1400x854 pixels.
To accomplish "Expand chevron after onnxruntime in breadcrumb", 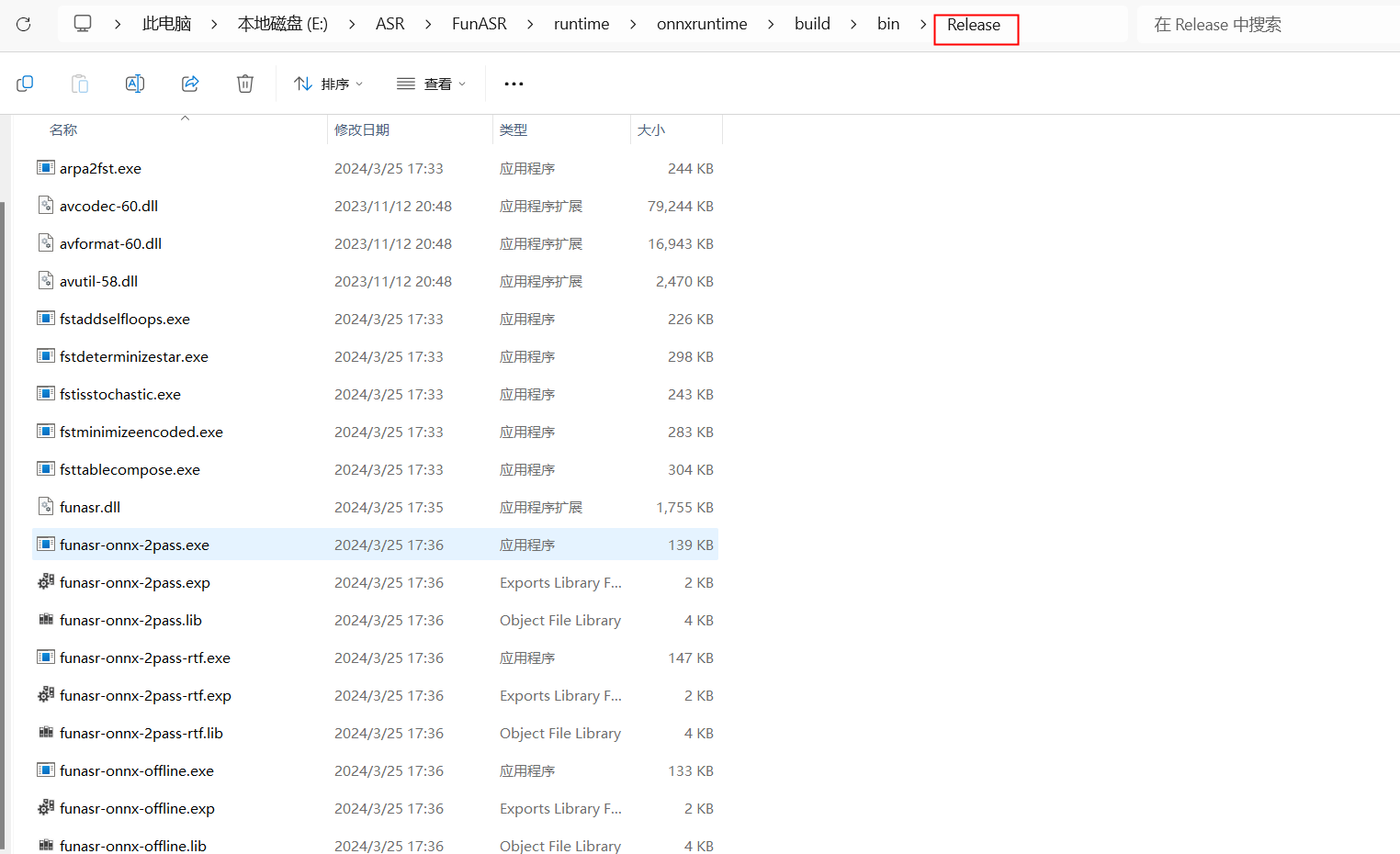I will pos(771,24).
